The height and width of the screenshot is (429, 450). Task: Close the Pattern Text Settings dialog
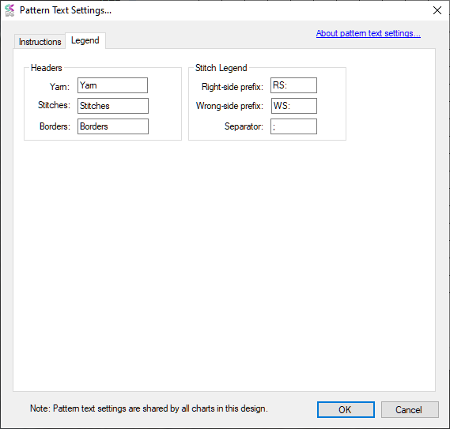437,10
